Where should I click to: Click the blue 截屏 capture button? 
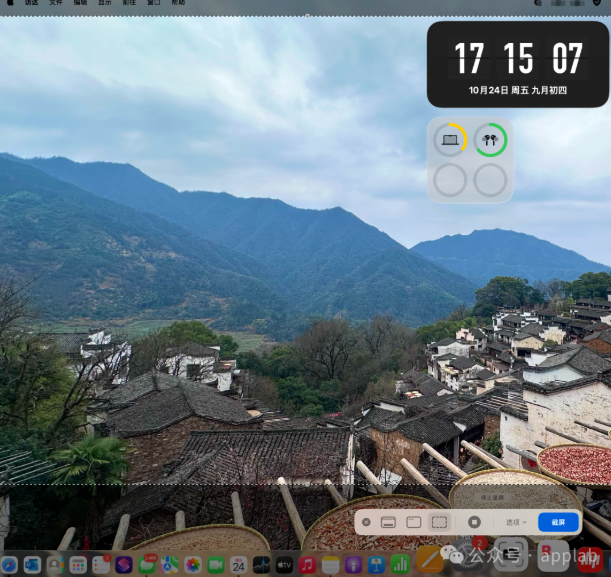point(558,522)
